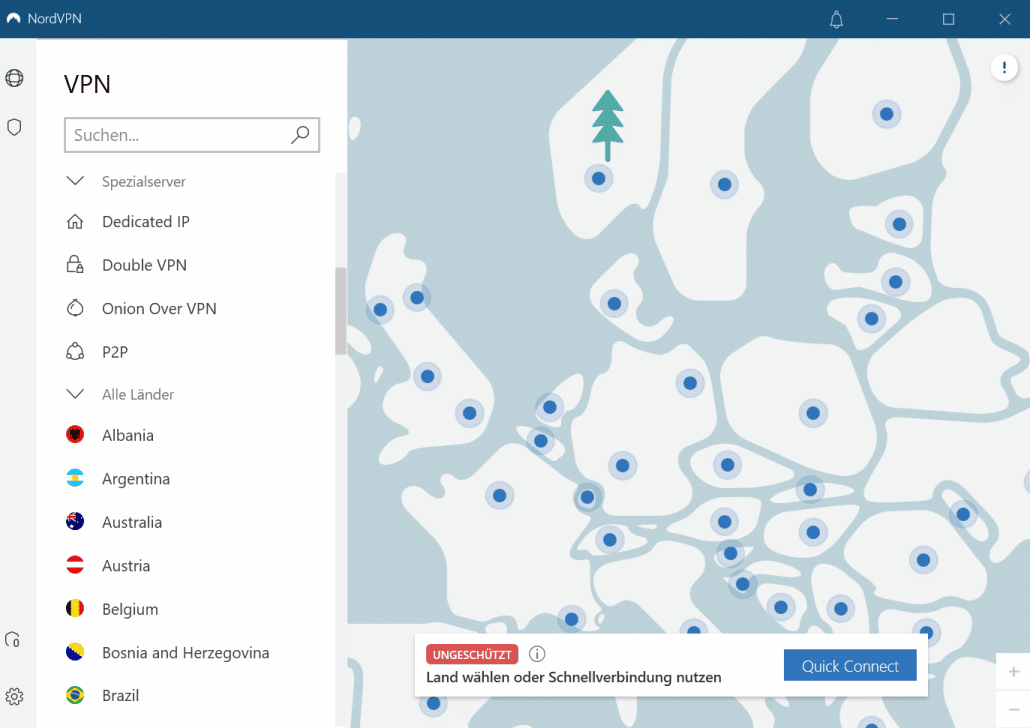1030x728 pixels.
Task: Choose P2P specialty server
Action: pyautogui.click(x=115, y=352)
